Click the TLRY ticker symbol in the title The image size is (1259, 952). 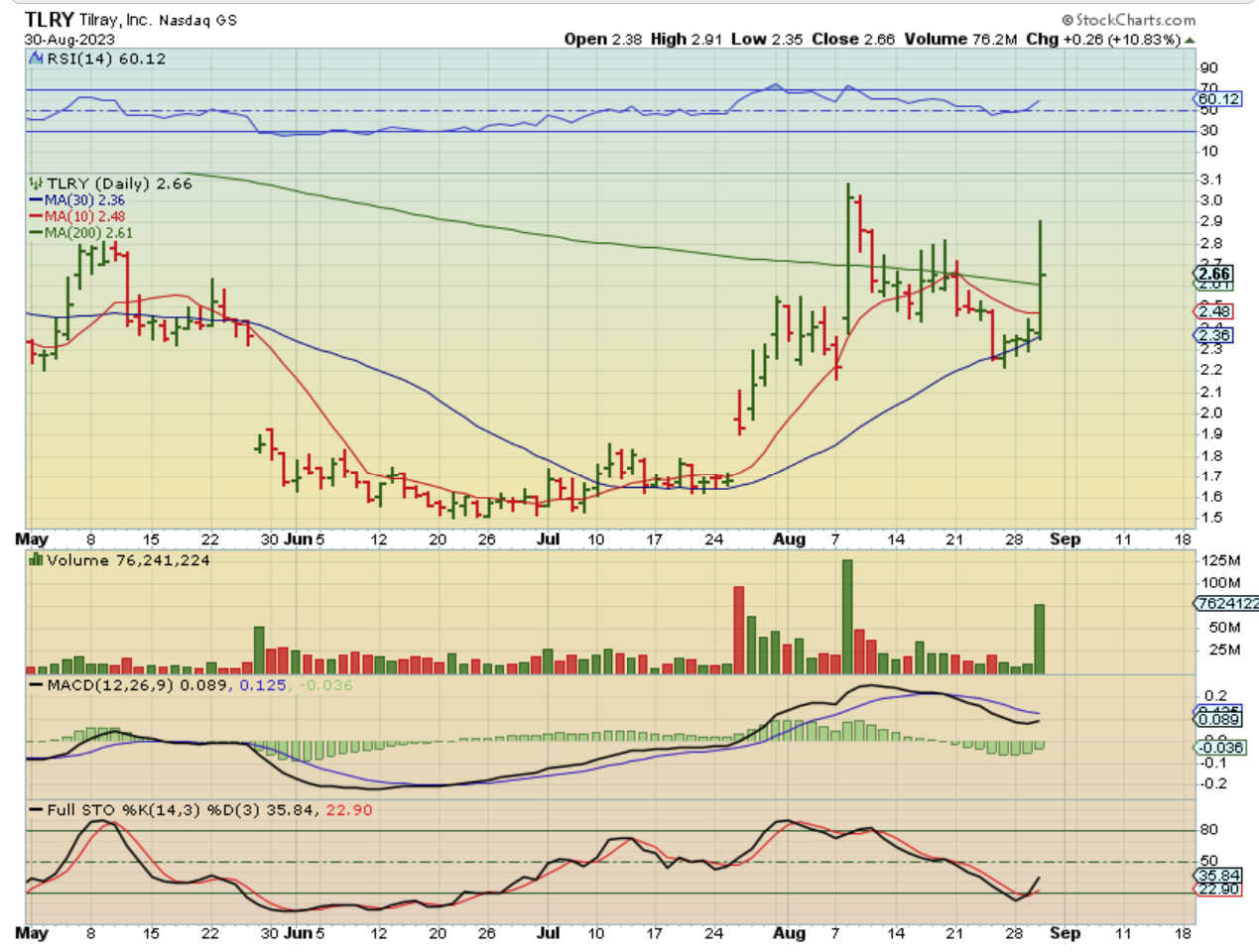tap(49, 20)
